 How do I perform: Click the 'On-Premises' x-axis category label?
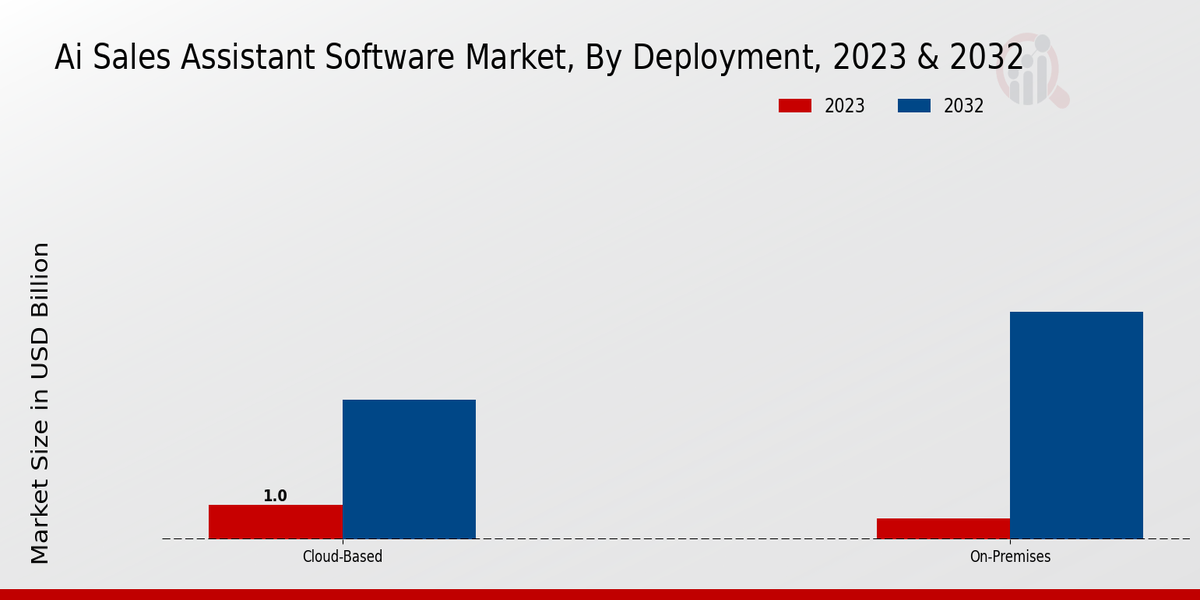click(1010, 556)
